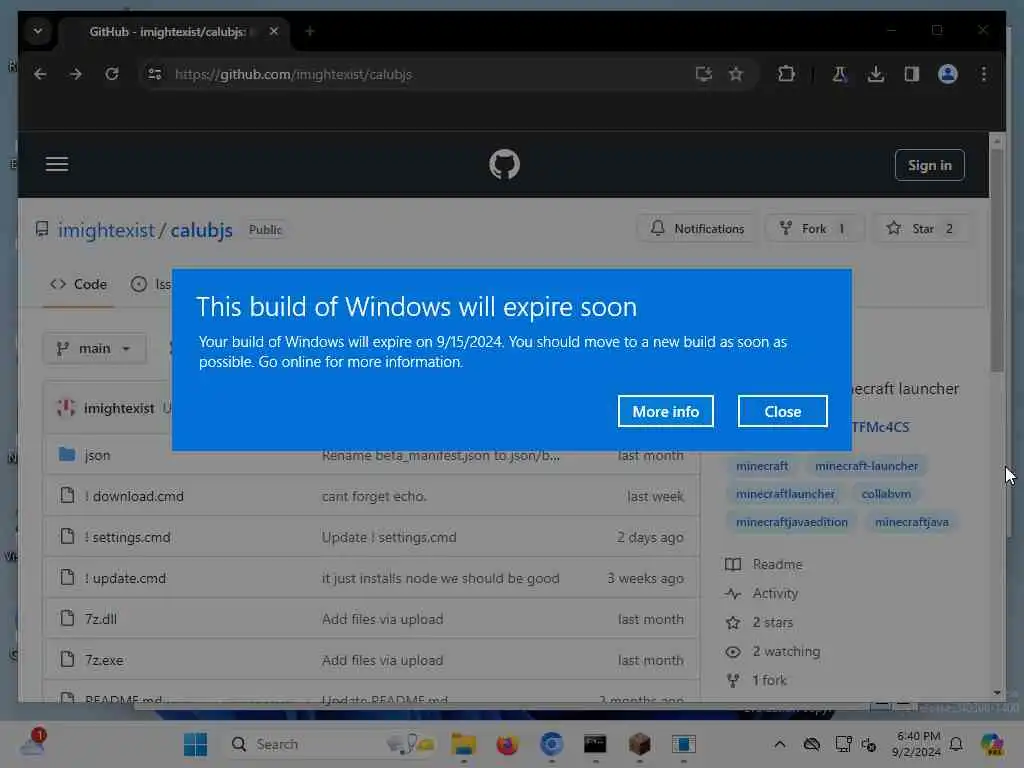The height and width of the screenshot is (768, 1024).
Task: Open GitHub hamburger navigation menu
Action: coord(57,164)
